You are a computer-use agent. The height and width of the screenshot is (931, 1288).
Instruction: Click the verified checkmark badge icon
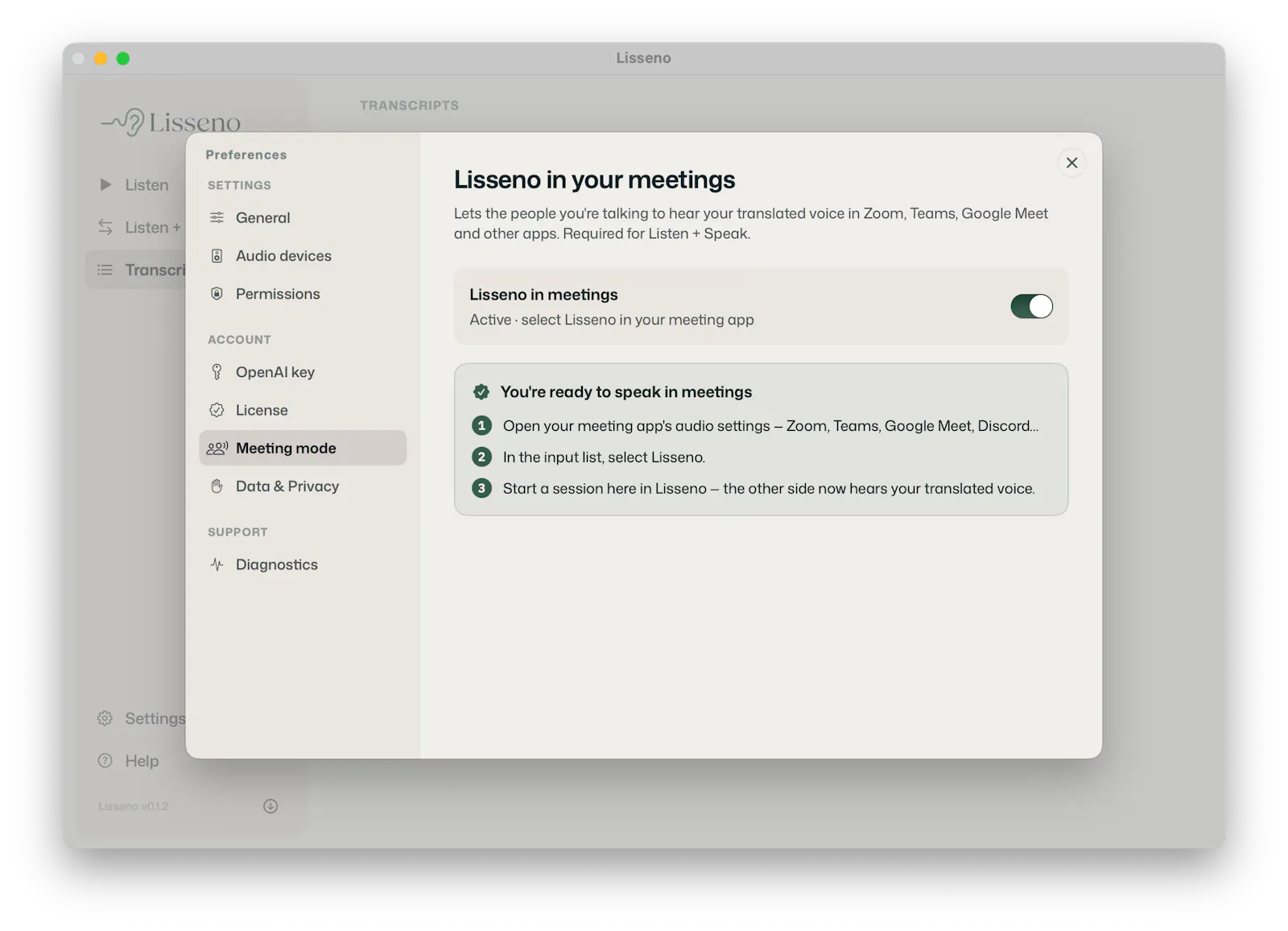481,392
